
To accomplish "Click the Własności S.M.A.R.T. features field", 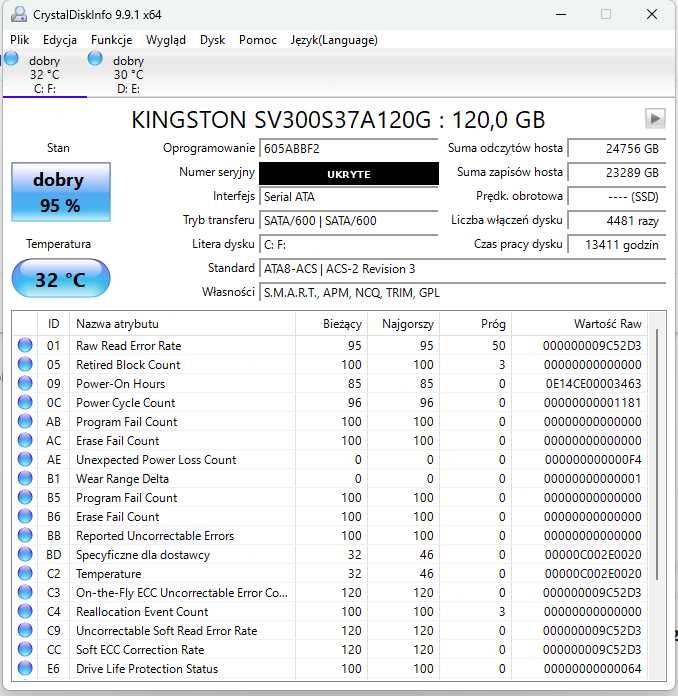I will pos(462,293).
